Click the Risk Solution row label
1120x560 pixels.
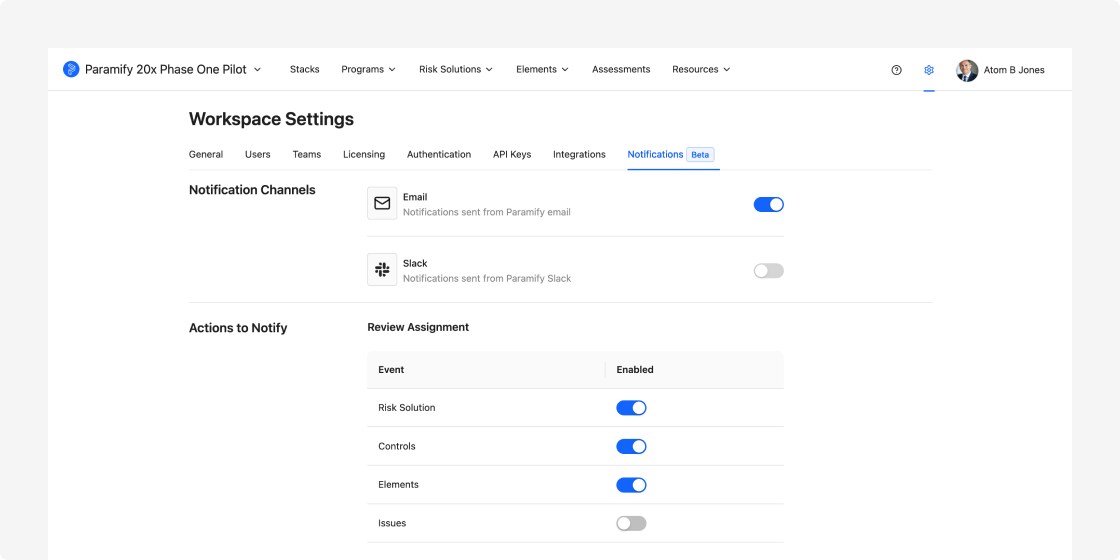click(x=406, y=408)
